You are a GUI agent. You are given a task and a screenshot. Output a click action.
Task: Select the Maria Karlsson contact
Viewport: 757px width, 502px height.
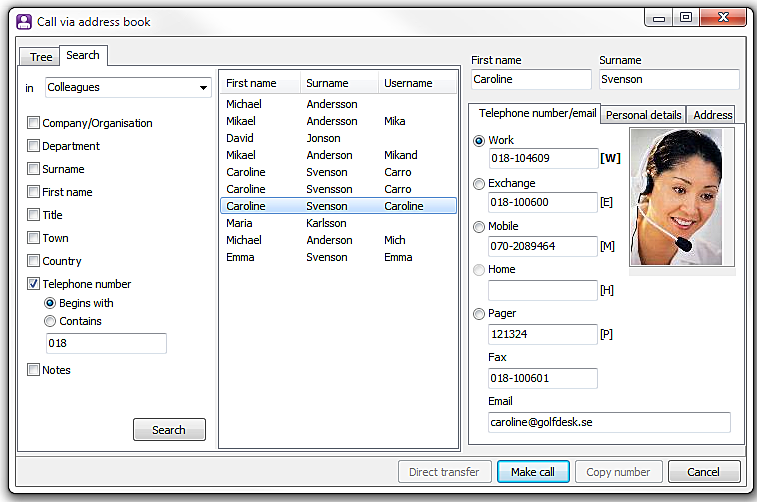338,223
